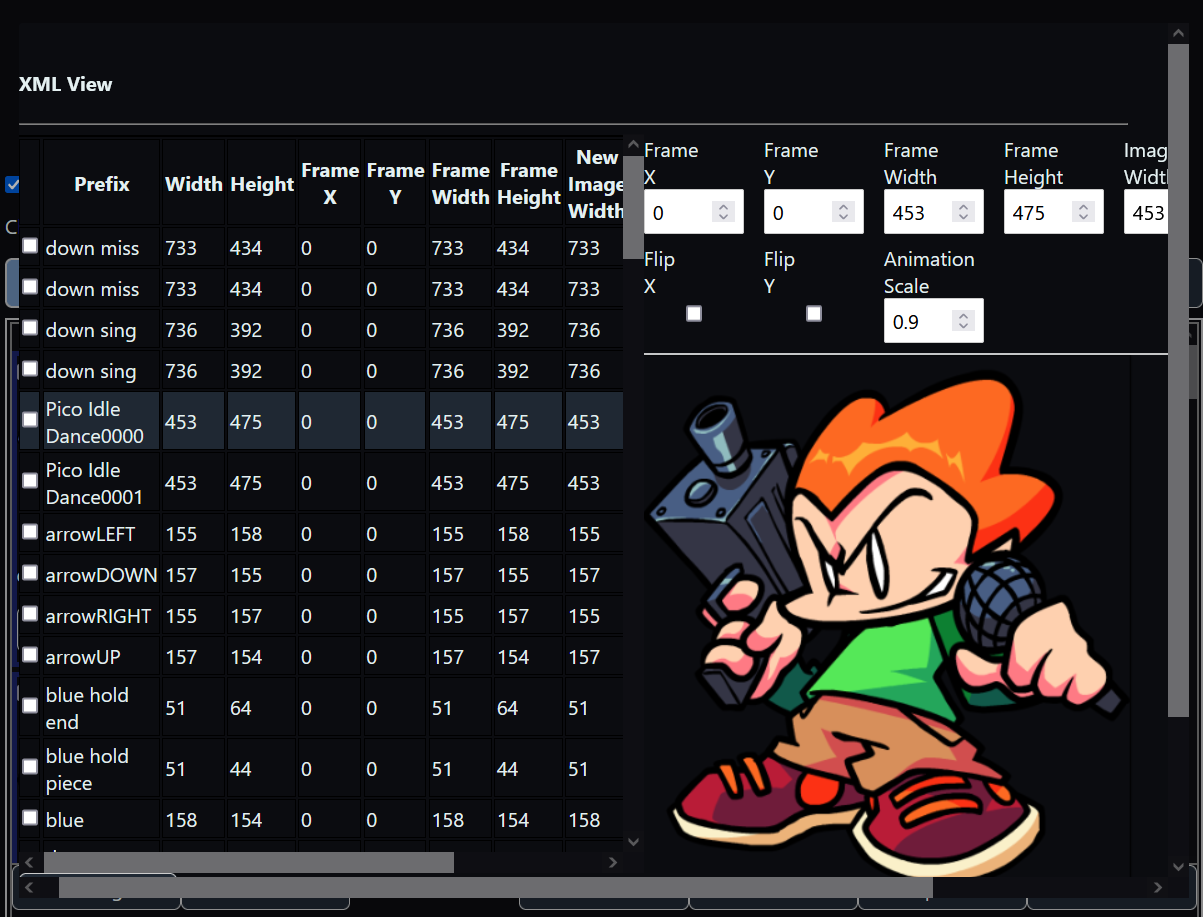
Task: Click the Height column header
Action: (262, 184)
